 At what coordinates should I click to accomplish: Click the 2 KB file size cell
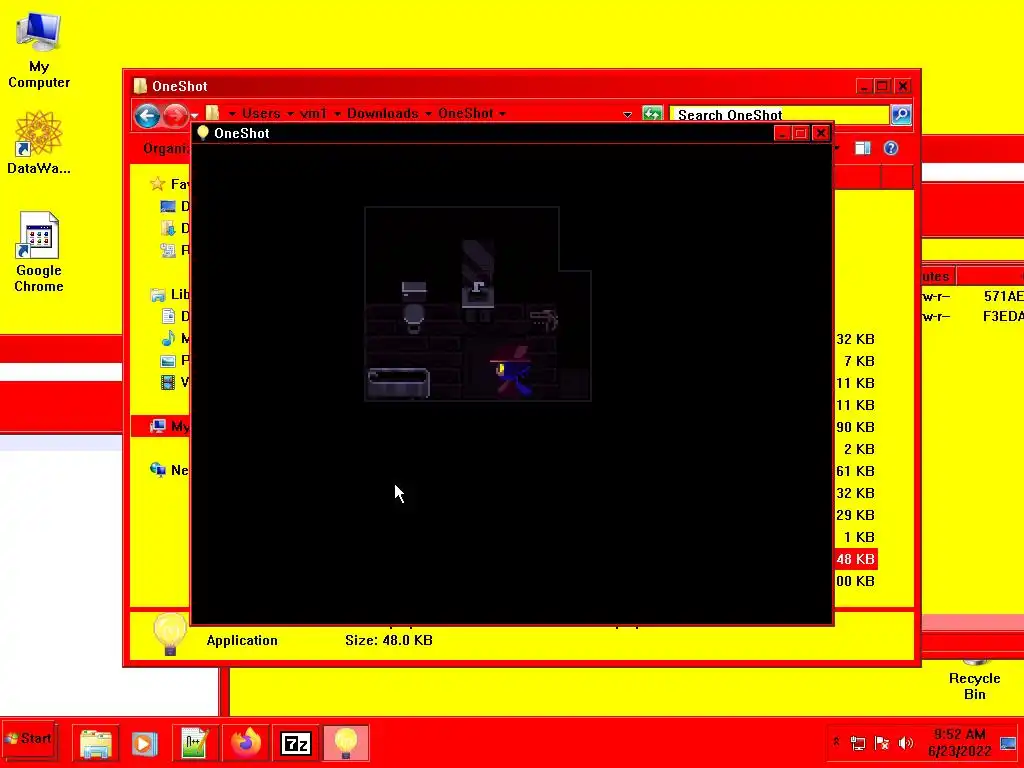(859, 449)
